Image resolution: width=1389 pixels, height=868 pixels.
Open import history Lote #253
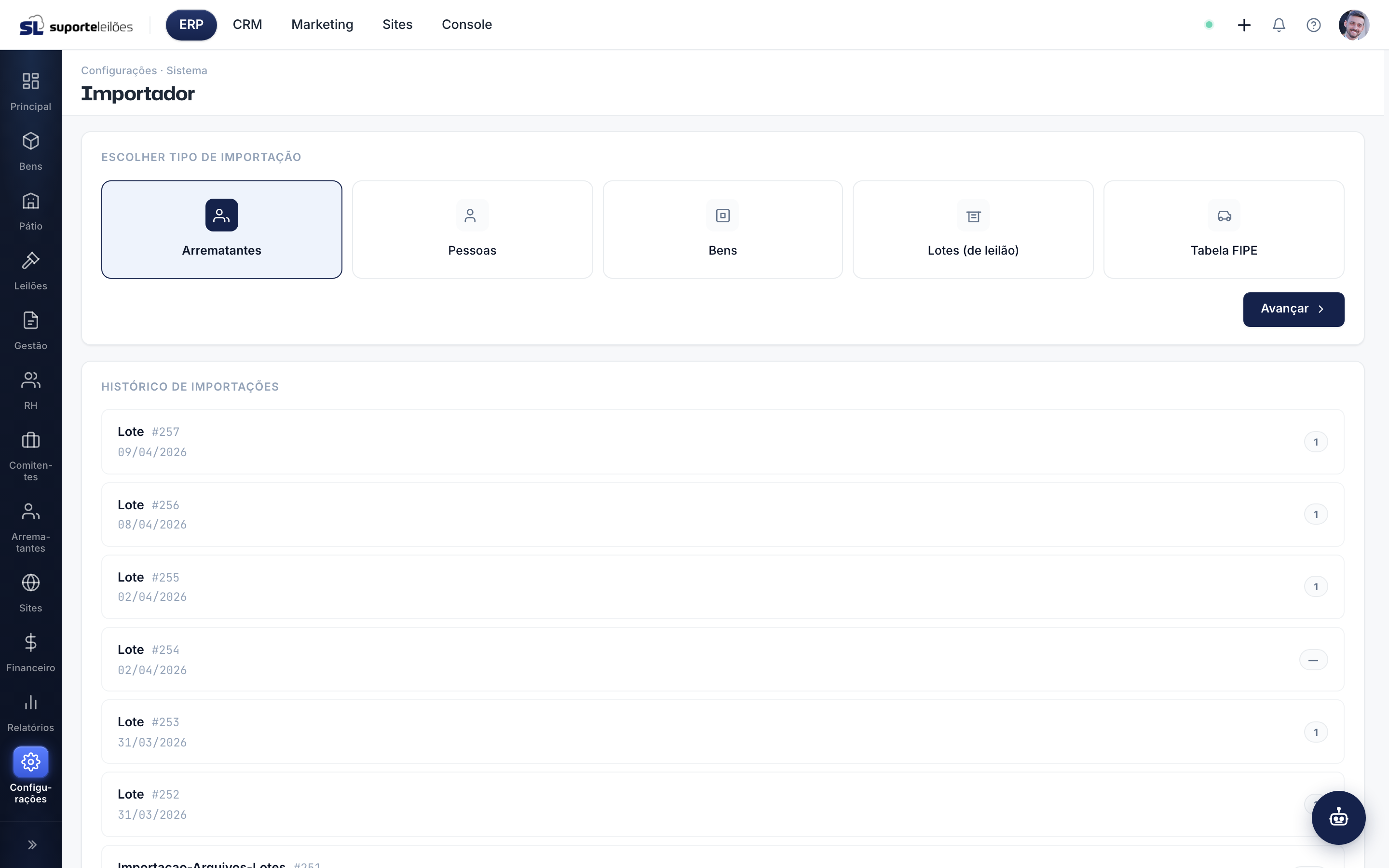[x=722, y=732]
